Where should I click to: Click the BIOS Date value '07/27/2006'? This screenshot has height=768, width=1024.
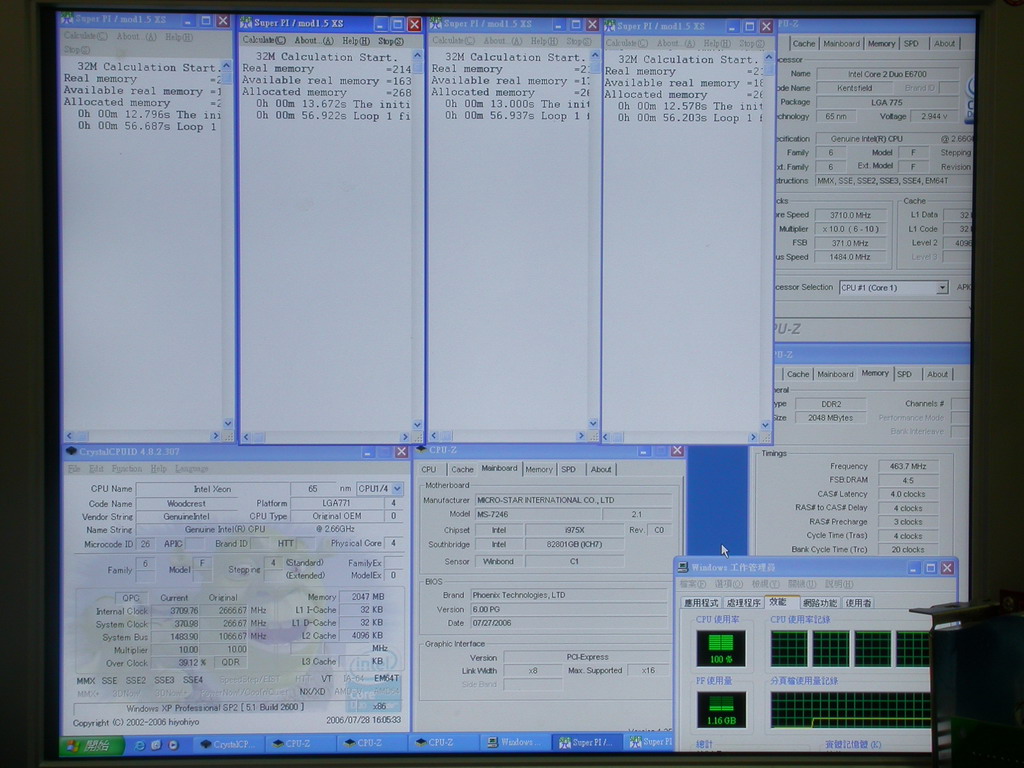[568, 623]
